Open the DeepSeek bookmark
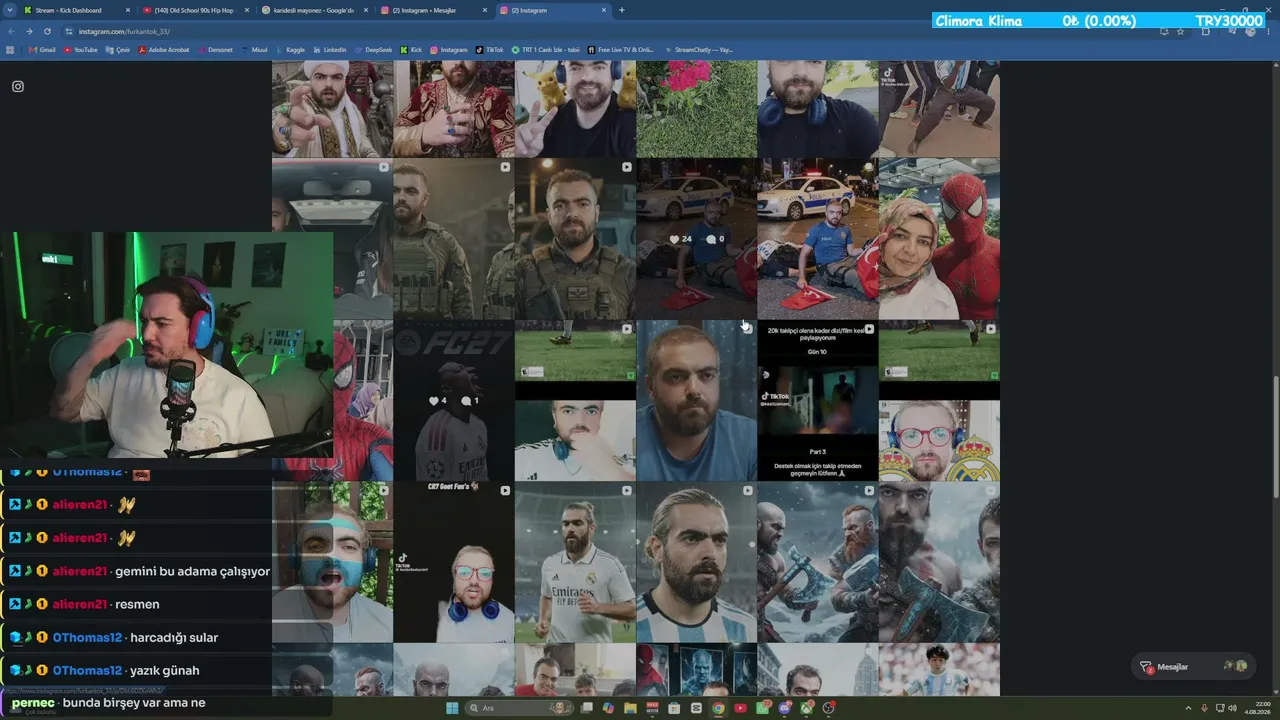The image size is (1280, 720). click(373, 49)
